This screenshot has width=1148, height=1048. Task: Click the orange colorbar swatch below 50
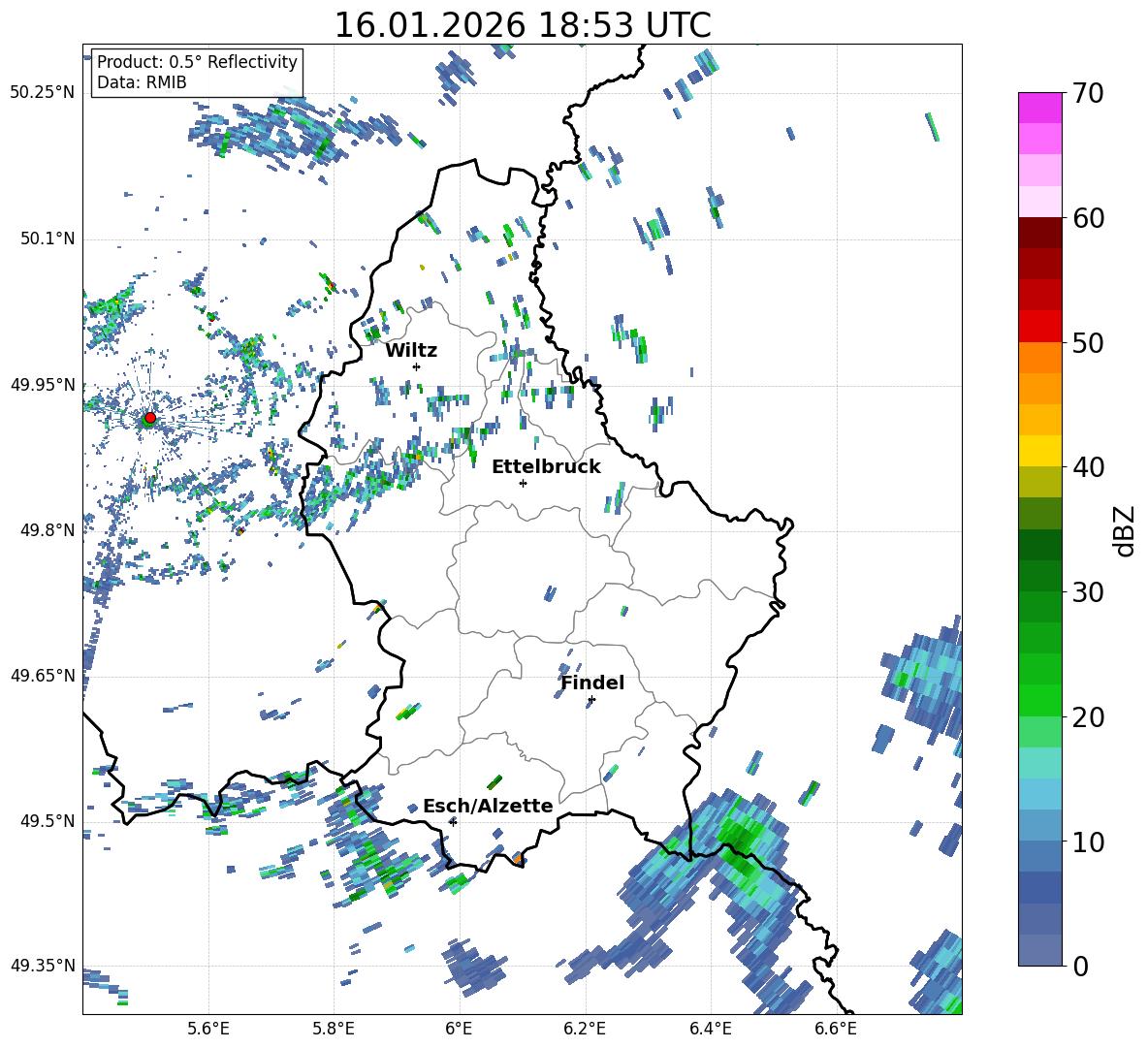tap(1039, 357)
